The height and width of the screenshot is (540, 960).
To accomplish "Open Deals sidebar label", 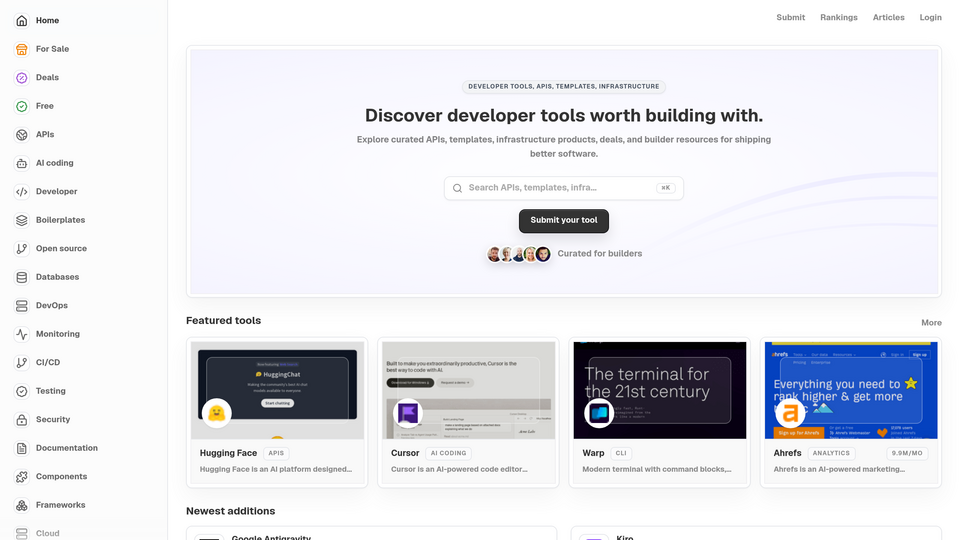I will click(x=47, y=77).
